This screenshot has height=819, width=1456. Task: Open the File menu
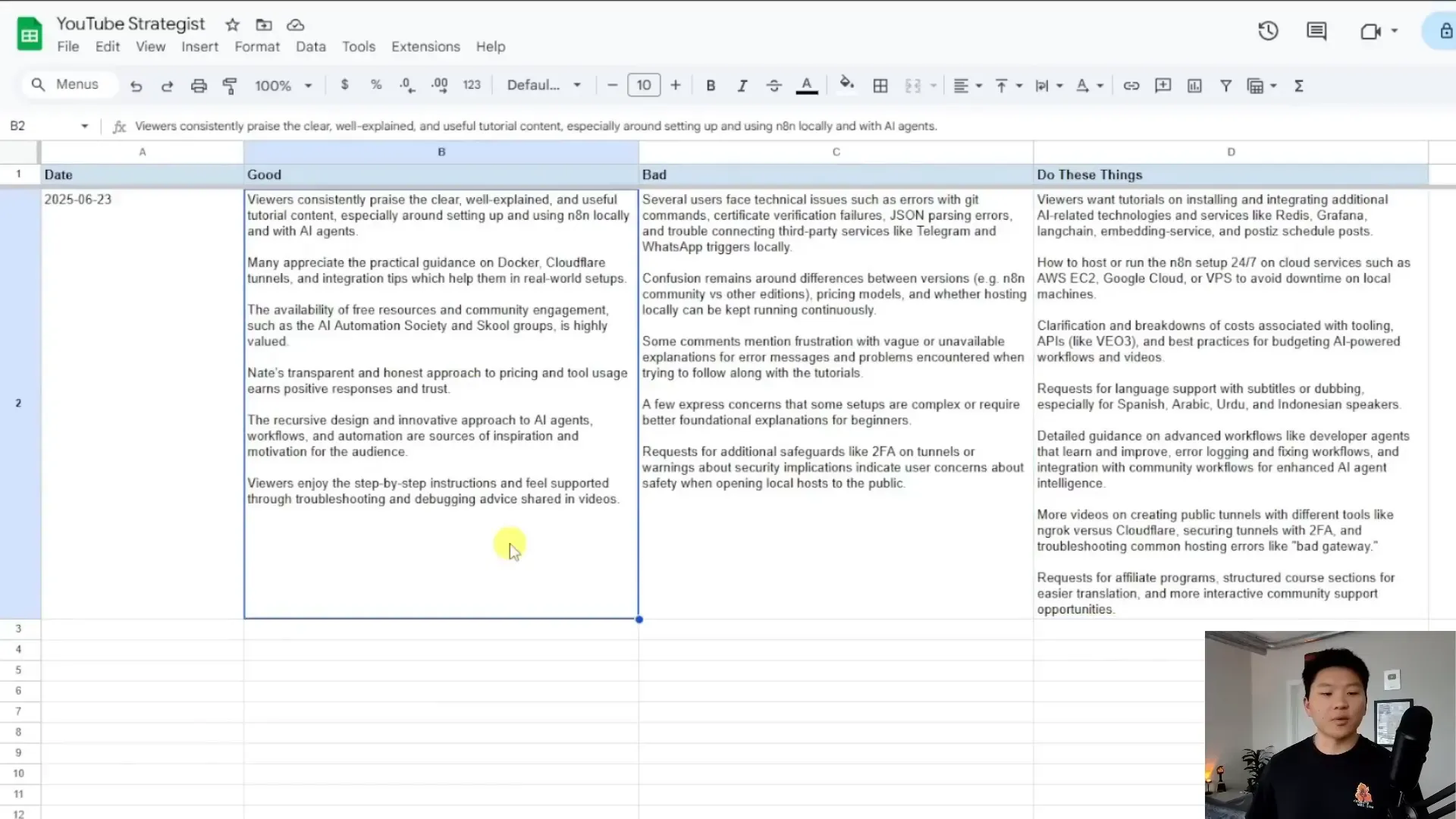coord(67,46)
